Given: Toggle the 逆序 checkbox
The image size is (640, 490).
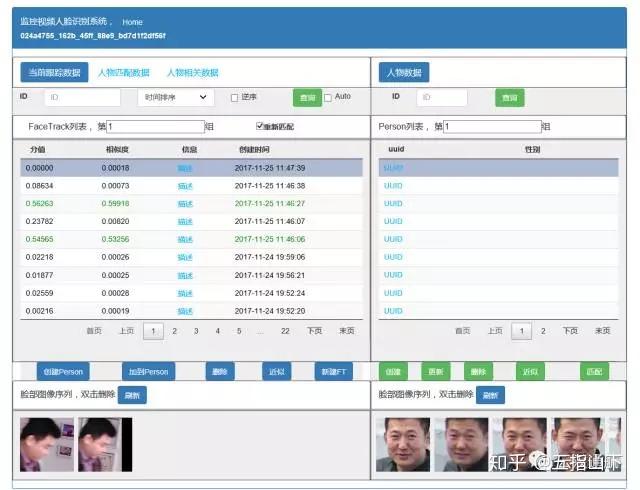Looking at the screenshot, I should pyautogui.click(x=234, y=98).
